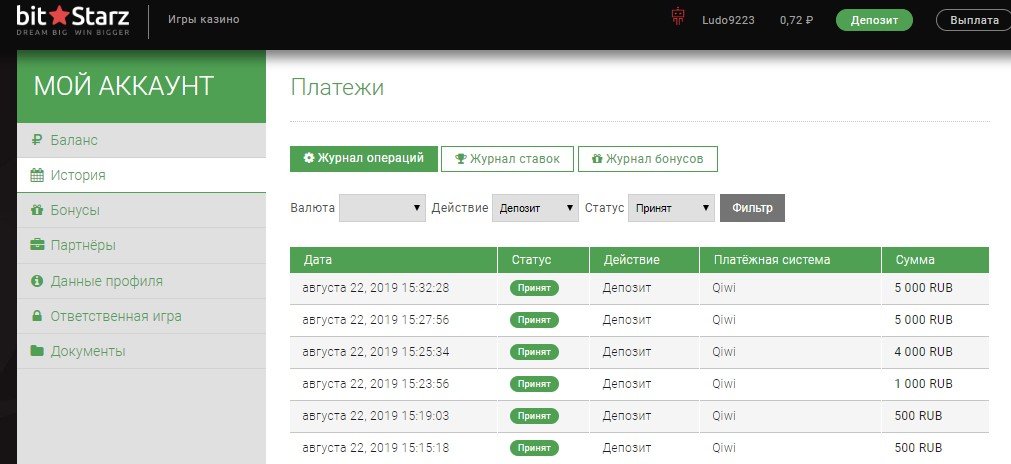
Task: Click the ruble icon next to Баланс
Action: (37, 140)
